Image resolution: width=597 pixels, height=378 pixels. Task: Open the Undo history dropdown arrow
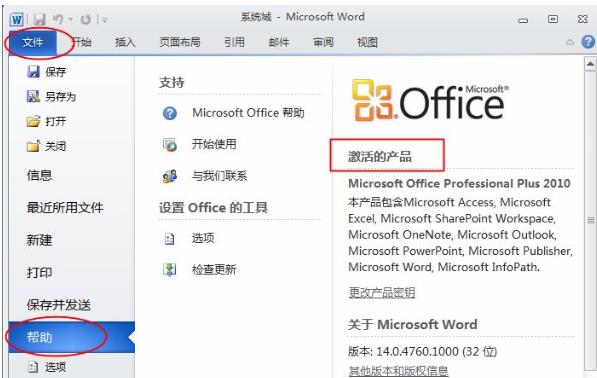click(x=70, y=19)
